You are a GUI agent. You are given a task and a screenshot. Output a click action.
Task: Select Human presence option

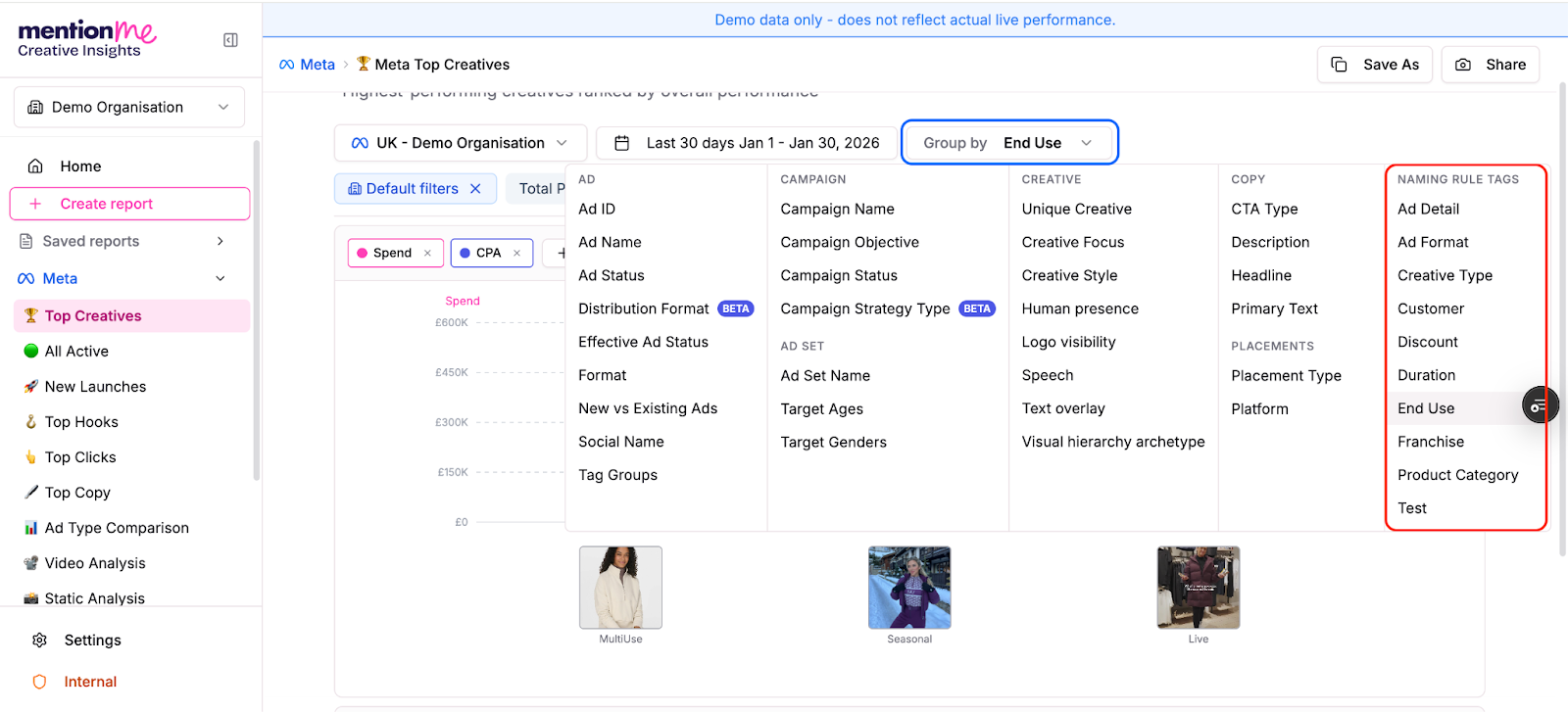point(1080,309)
